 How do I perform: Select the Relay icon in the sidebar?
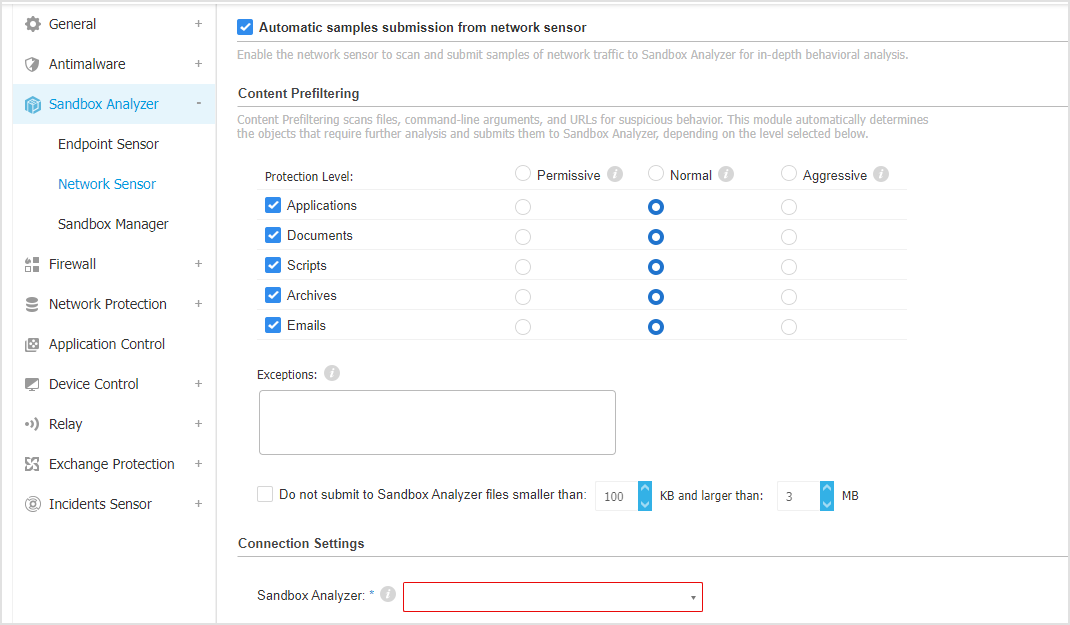30,423
